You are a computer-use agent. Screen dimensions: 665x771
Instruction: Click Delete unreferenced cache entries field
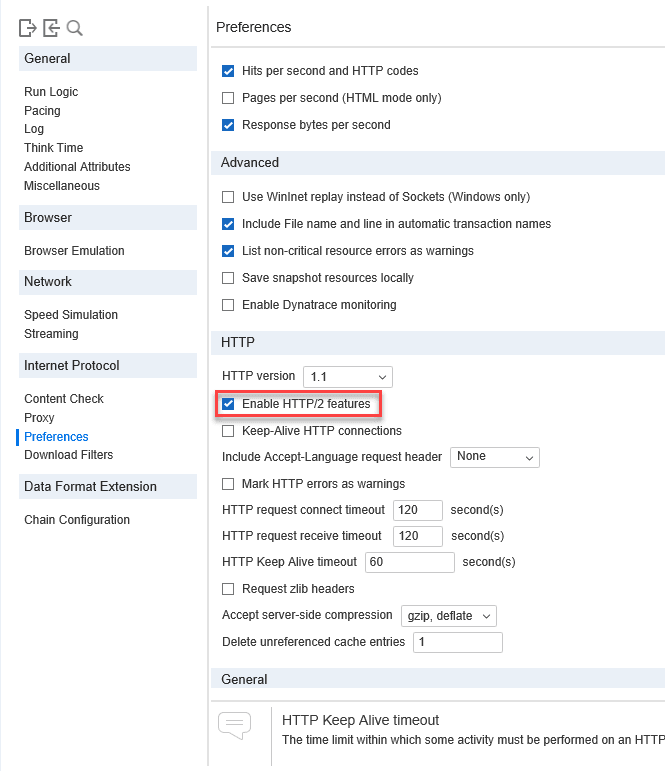[x=457, y=643]
